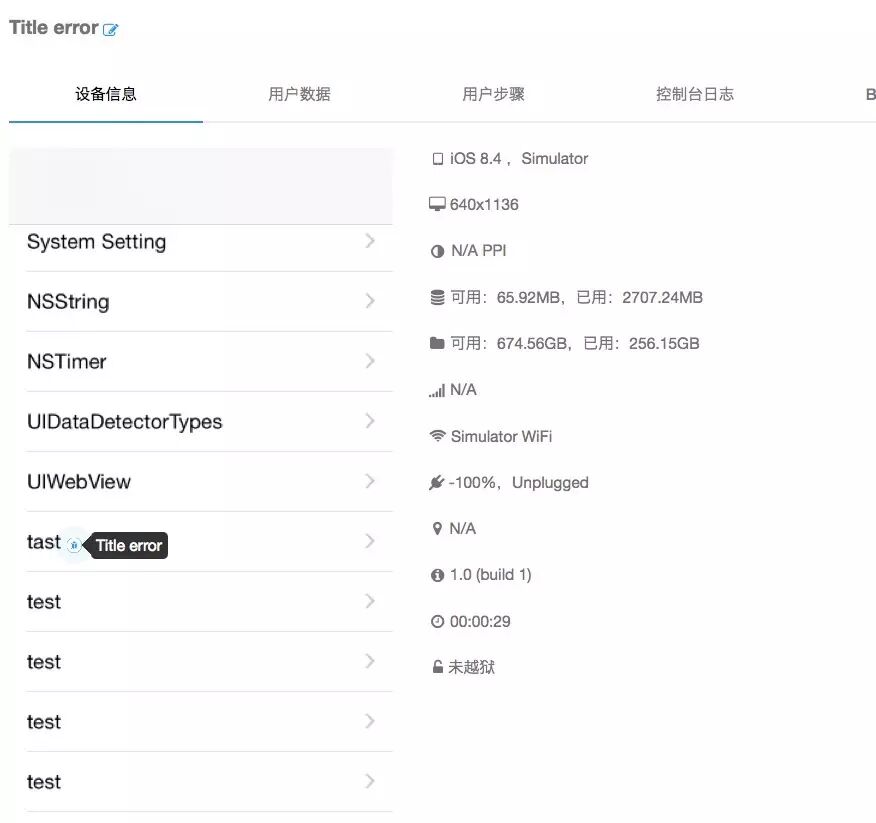The image size is (876, 823).
Task: Switch to the 用户步骤 tab
Action: (x=493, y=94)
